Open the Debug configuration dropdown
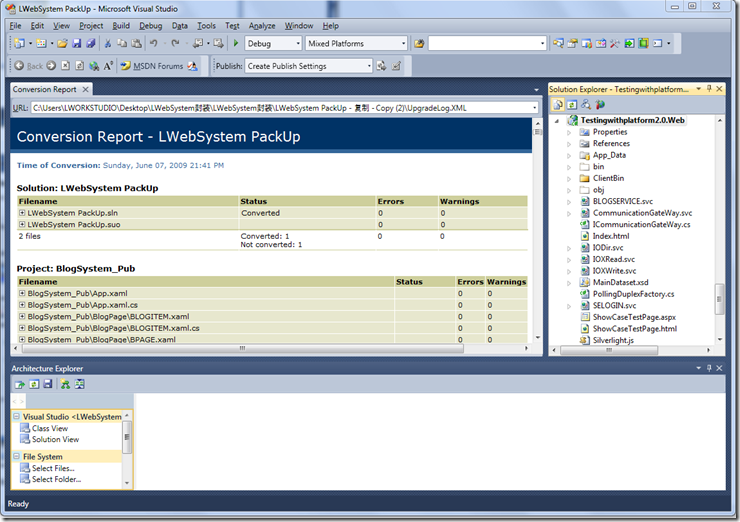 pos(298,43)
